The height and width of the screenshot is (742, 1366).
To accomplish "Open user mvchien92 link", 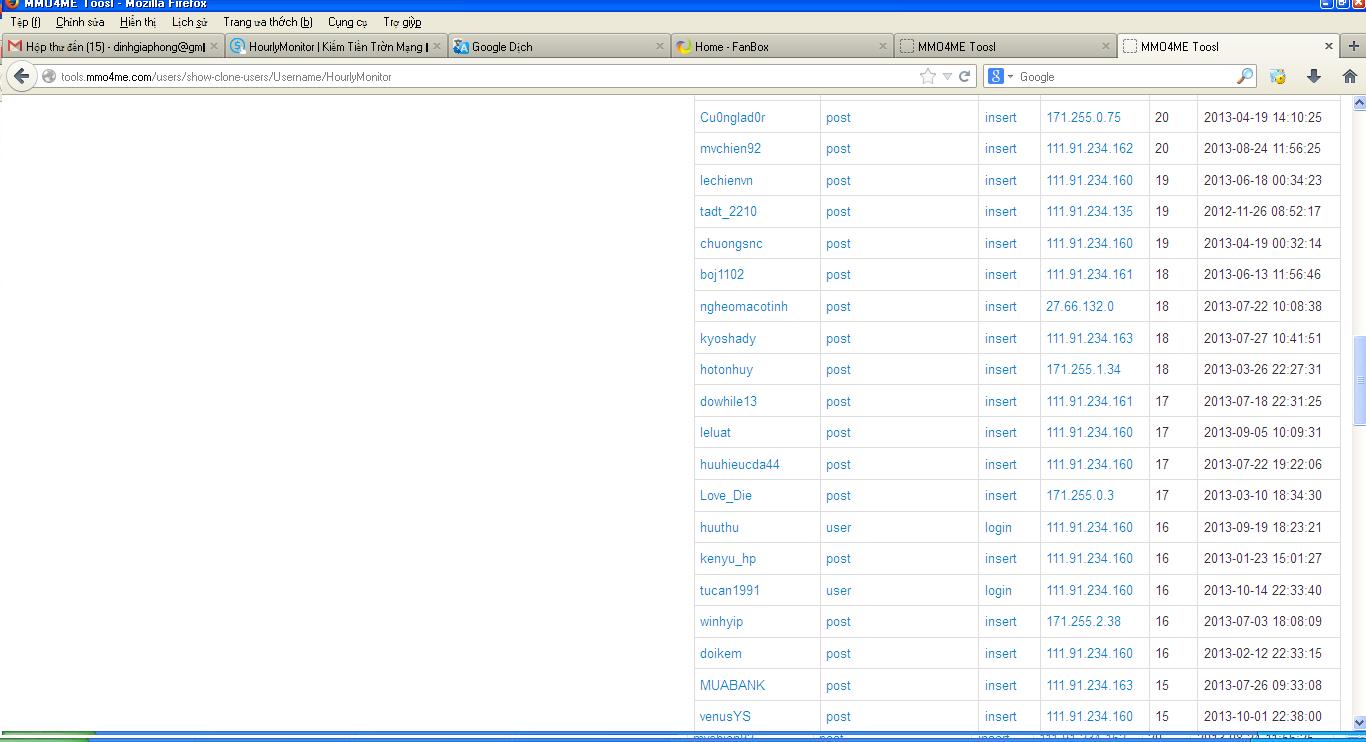I will 730,148.
